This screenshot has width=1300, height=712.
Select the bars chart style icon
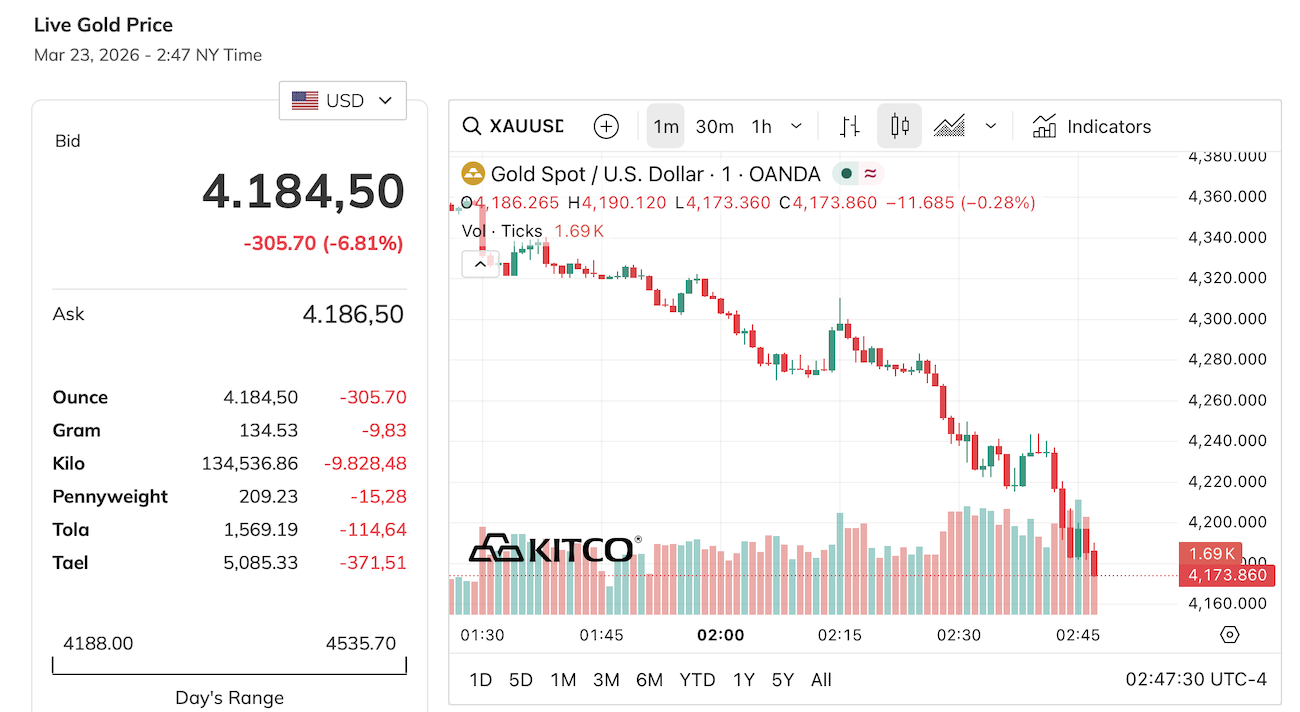click(850, 127)
